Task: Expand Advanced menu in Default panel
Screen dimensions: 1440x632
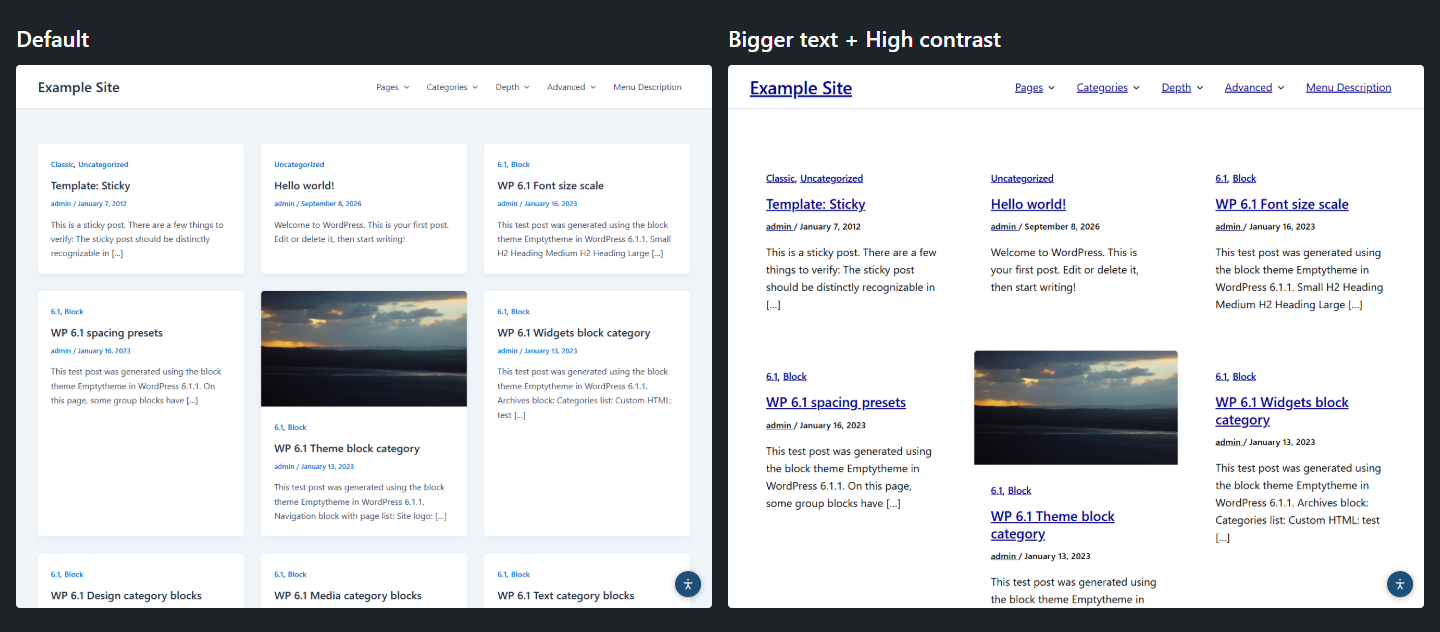Action: click(x=571, y=87)
